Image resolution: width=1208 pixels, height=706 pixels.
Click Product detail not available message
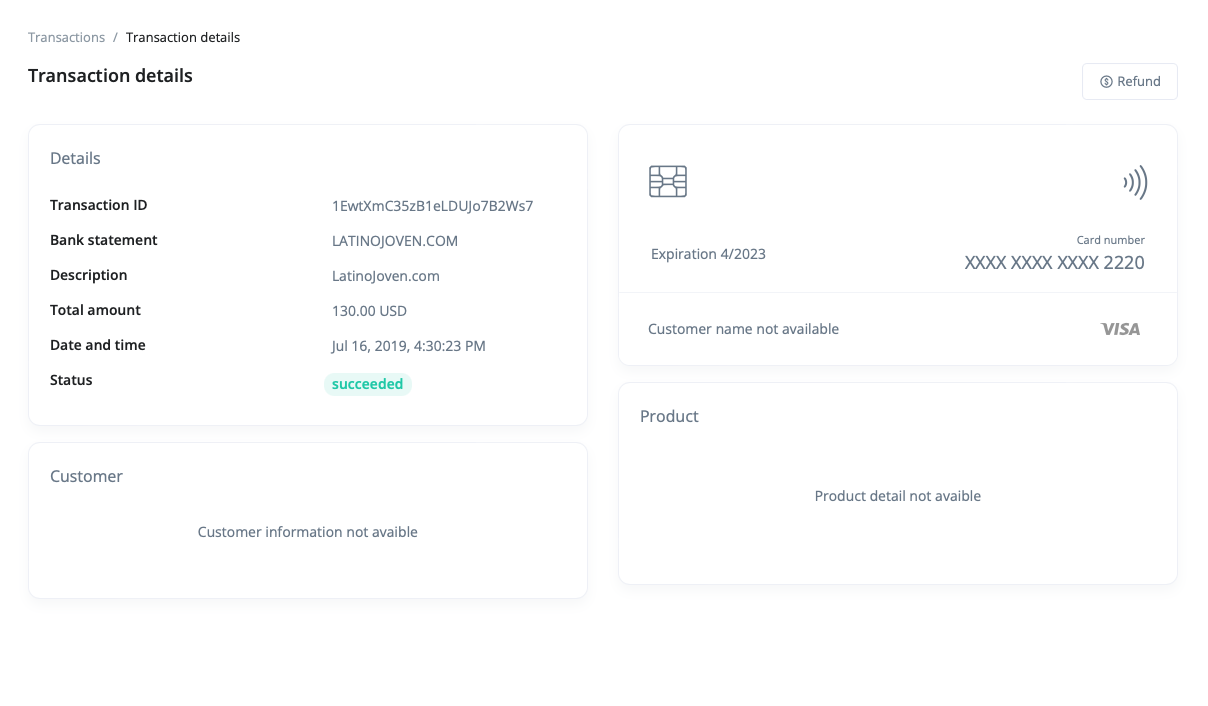coord(897,496)
